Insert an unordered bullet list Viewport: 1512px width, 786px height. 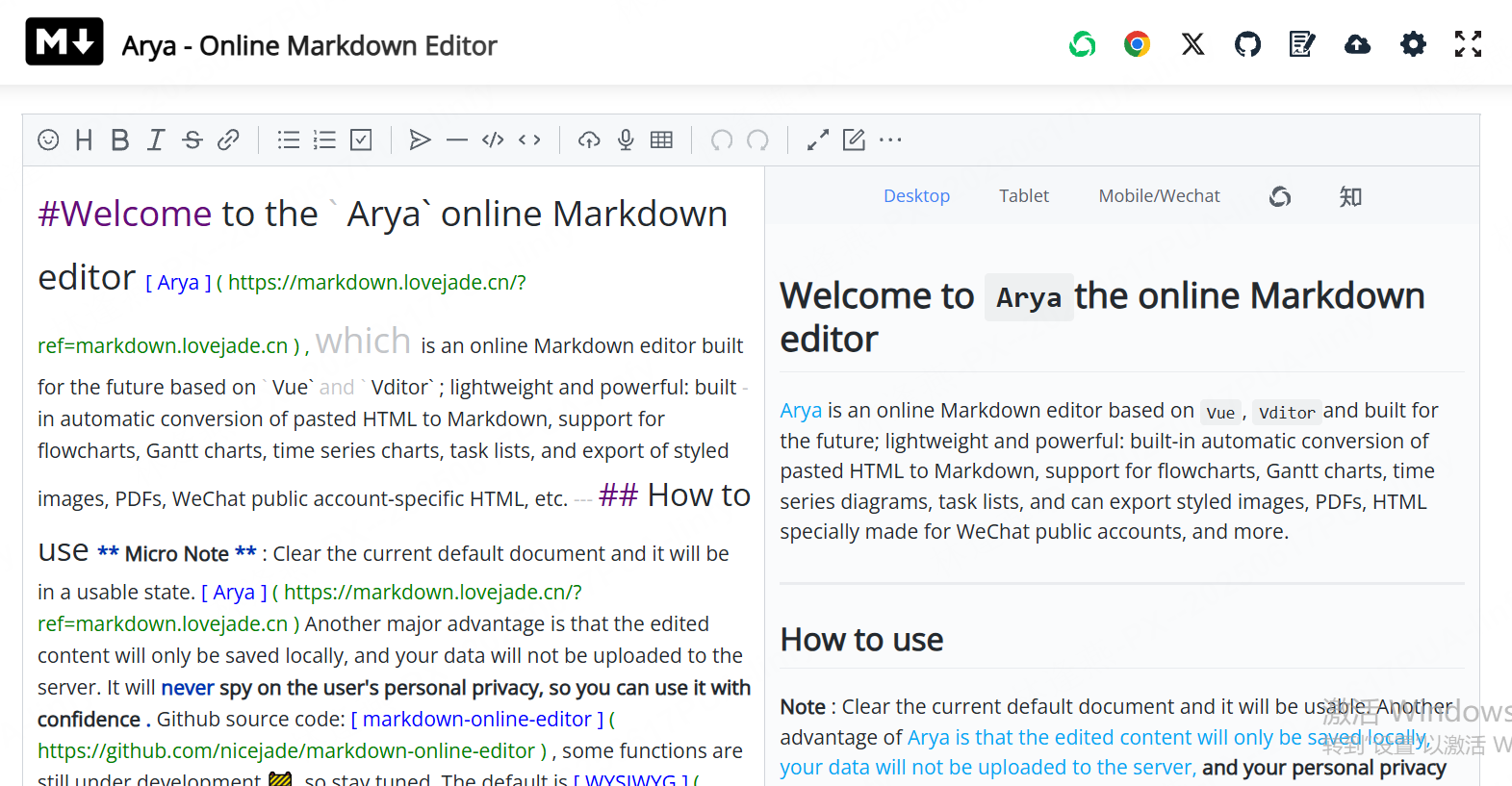(x=289, y=140)
